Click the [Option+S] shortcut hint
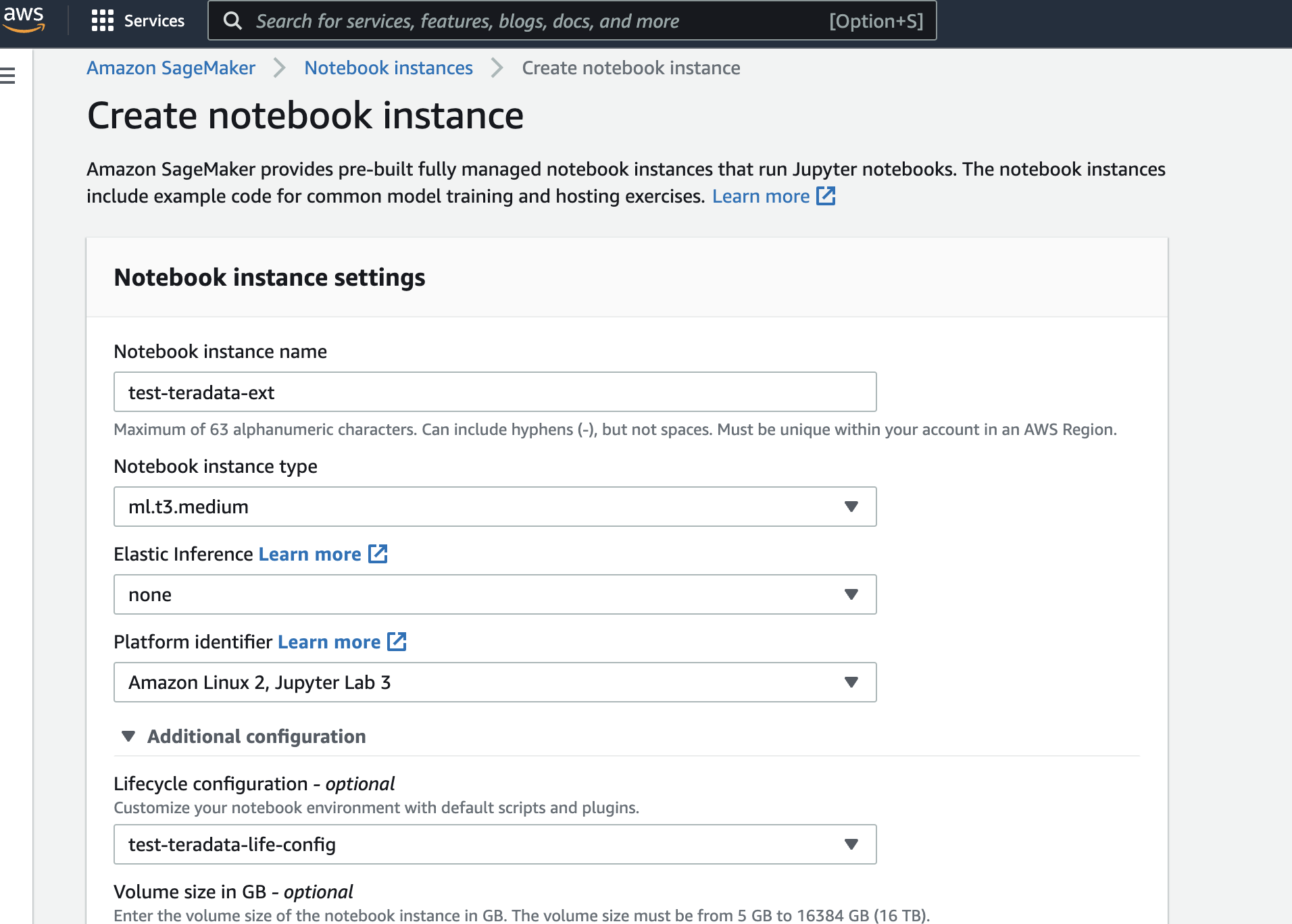This screenshot has width=1292, height=924. pyautogui.click(x=876, y=21)
